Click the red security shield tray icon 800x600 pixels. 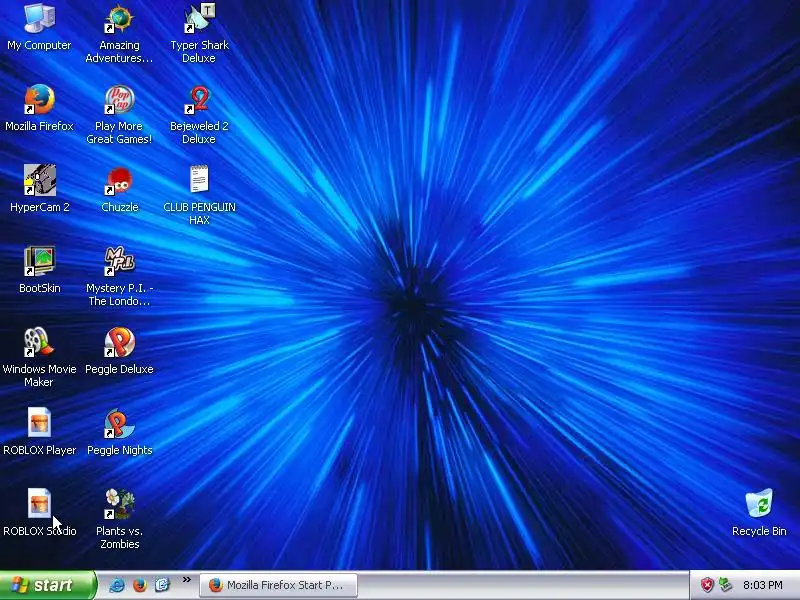click(707, 585)
